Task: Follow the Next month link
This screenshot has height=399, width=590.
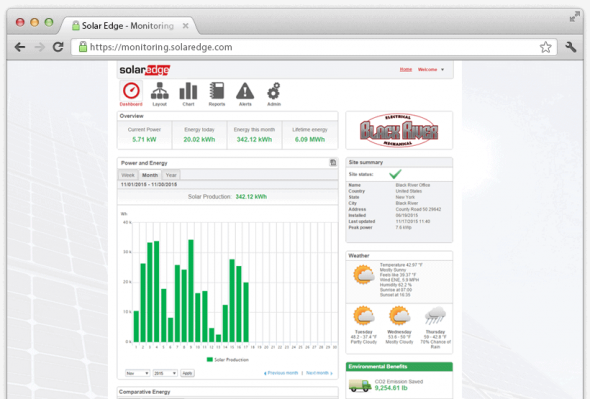Action: pos(319,373)
